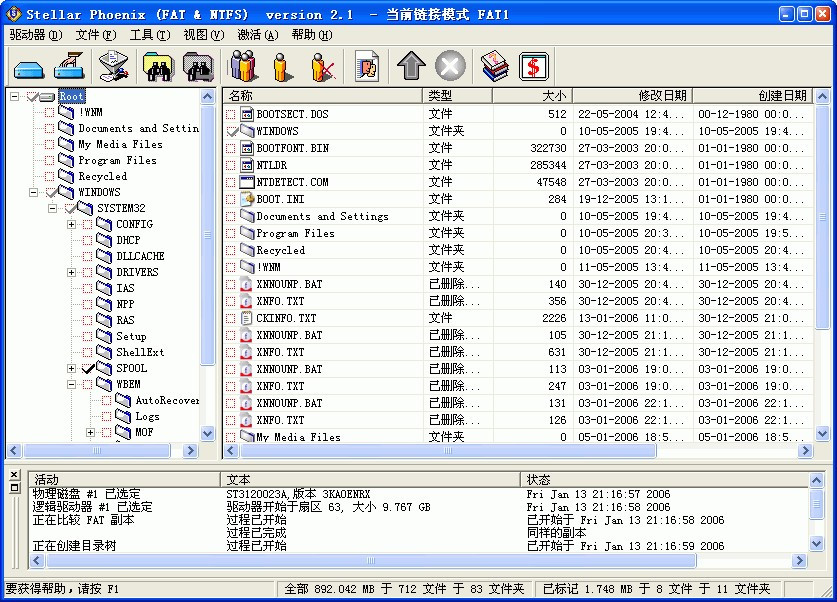Screen dimensions: 837x602
Task: Check the BOOTSECT.DOS file checkbox
Action: [x=231, y=114]
